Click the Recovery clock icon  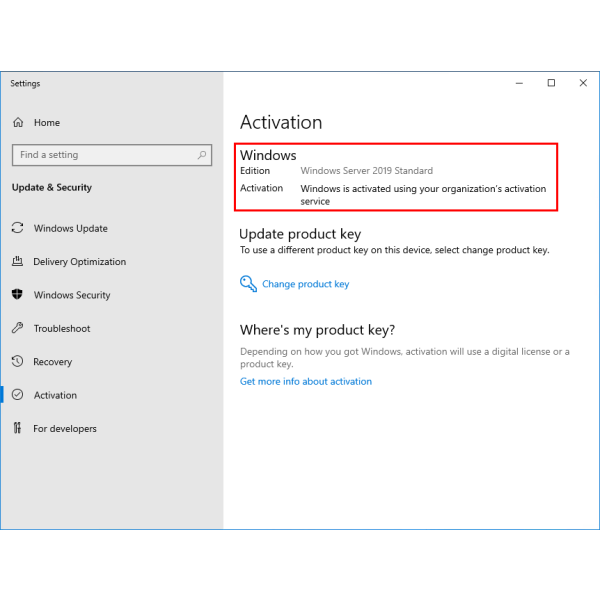point(18,361)
